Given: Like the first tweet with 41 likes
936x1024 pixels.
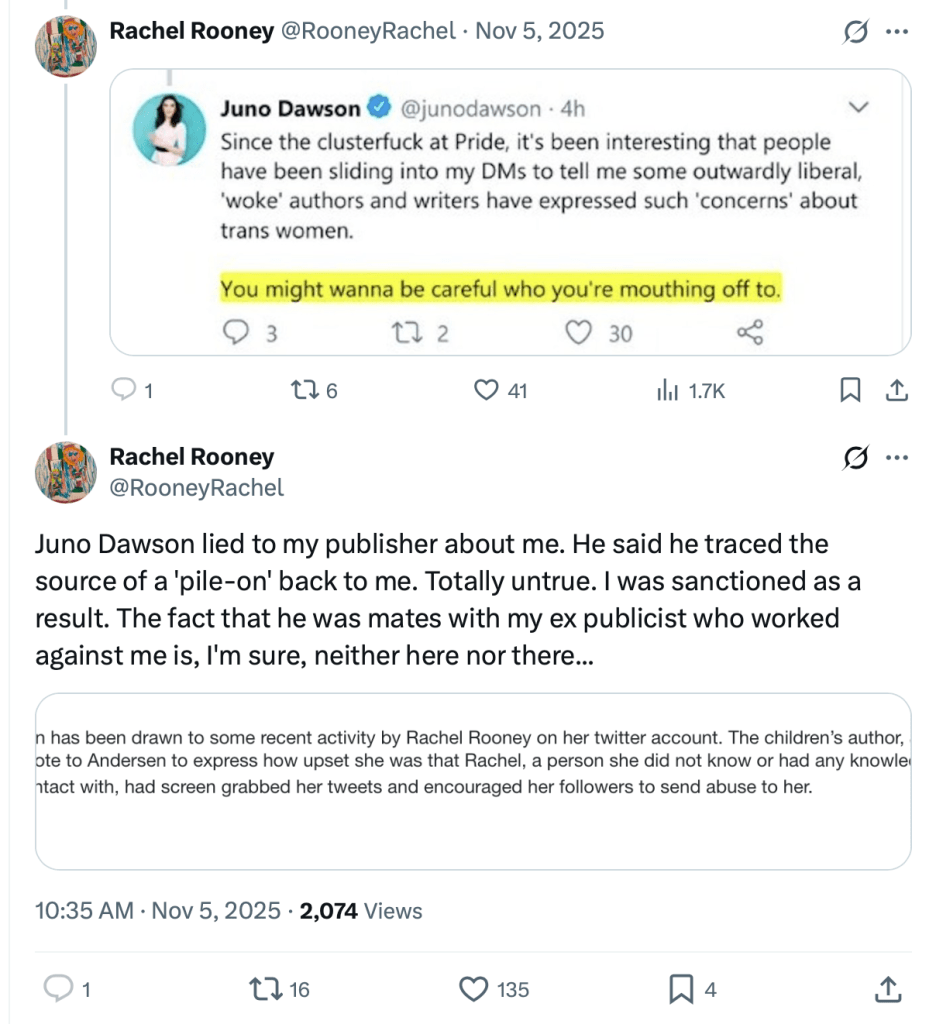Looking at the screenshot, I should 486,391.
